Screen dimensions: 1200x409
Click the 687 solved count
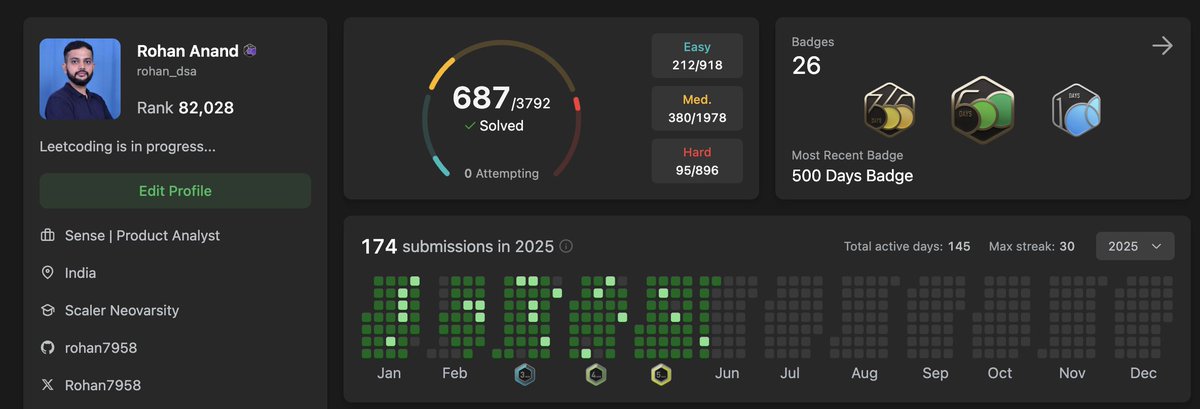pyautogui.click(x=481, y=98)
